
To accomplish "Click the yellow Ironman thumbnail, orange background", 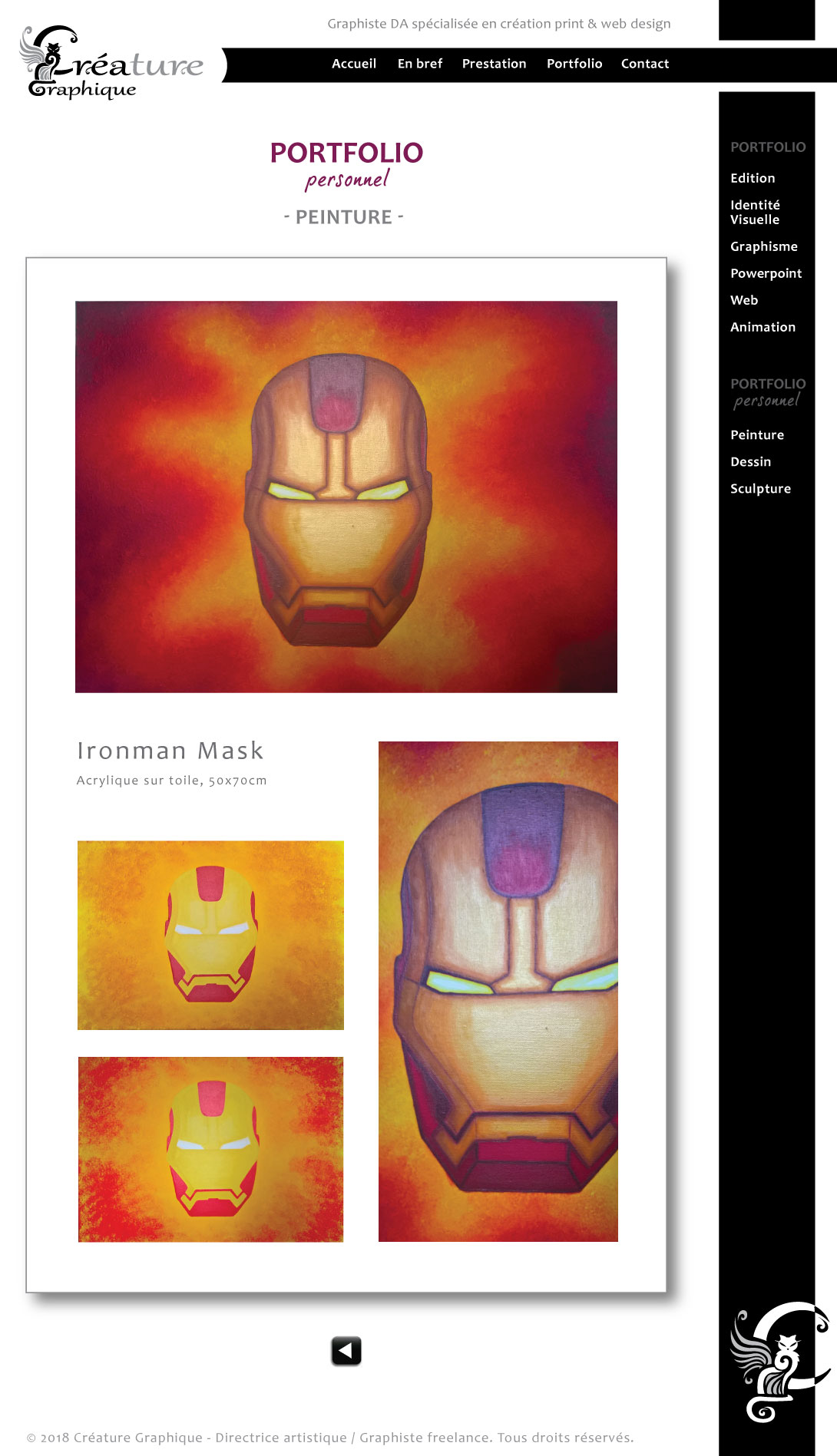I will [210, 935].
